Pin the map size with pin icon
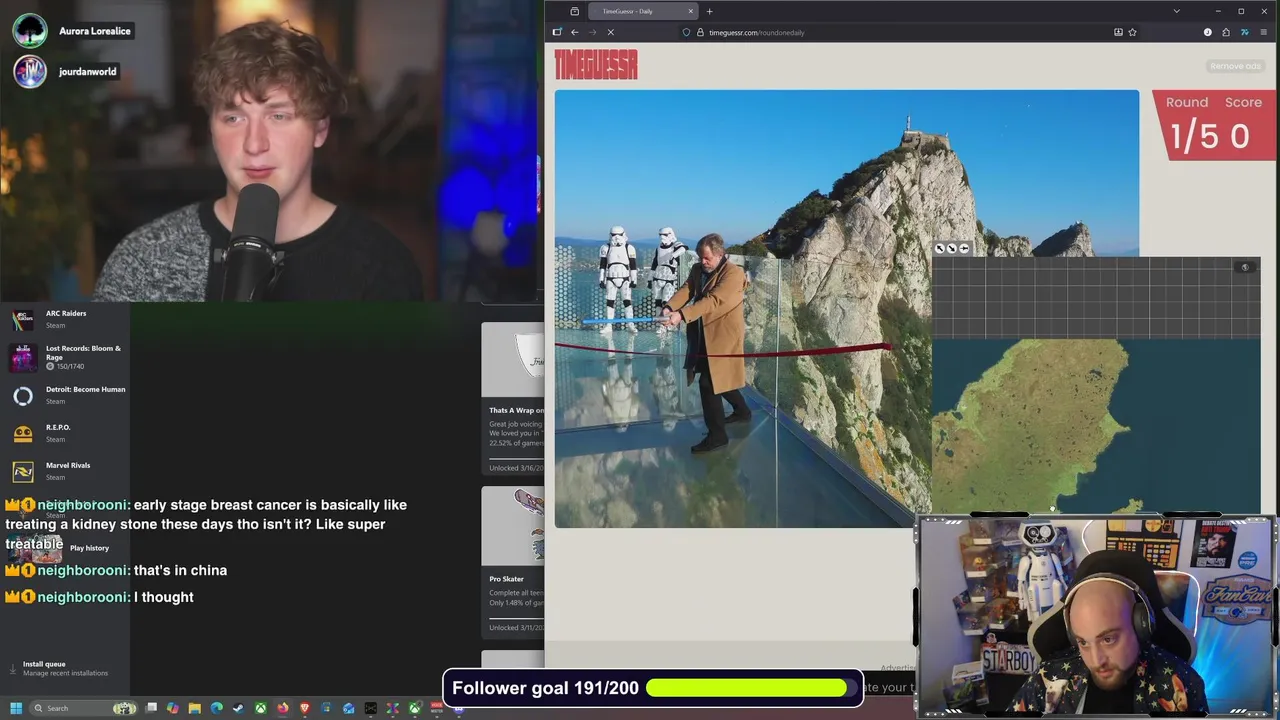This screenshot has width=1280, height=720. click(x=964, y=248)
